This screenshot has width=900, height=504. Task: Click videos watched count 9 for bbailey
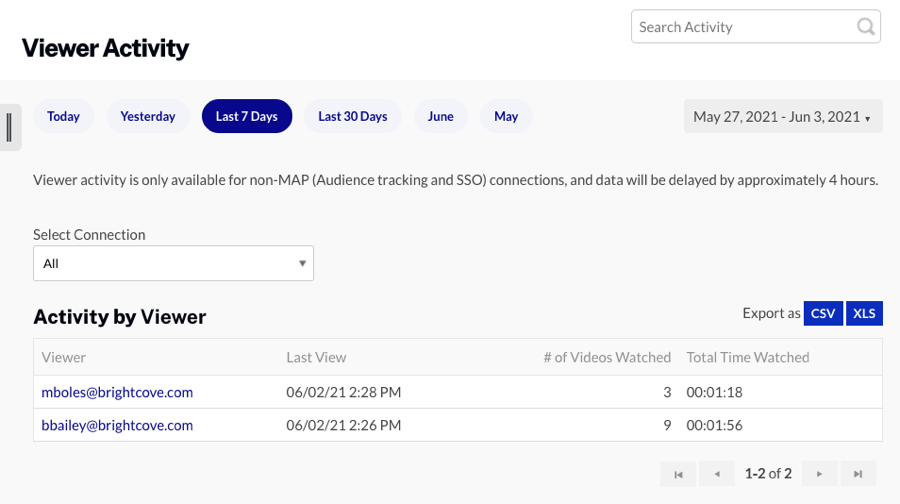pyautogui.click(x=667, y=425)
